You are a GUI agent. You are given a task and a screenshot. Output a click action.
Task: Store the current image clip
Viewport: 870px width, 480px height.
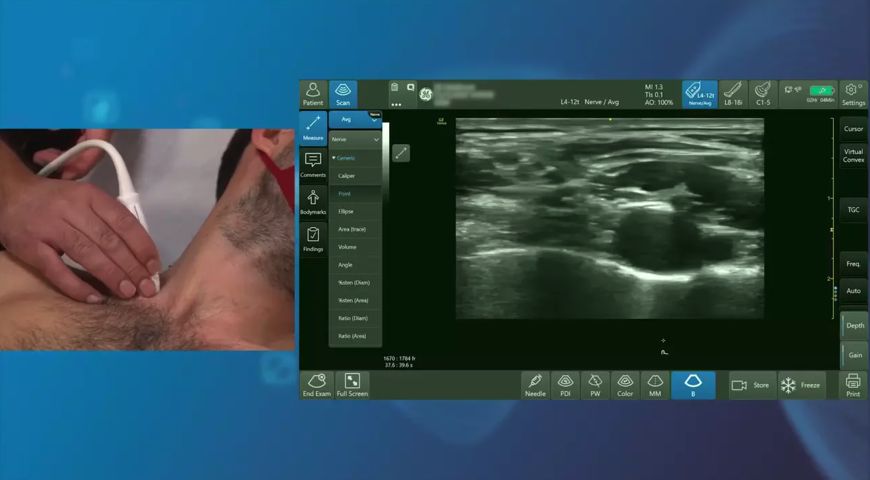[752, 386]
